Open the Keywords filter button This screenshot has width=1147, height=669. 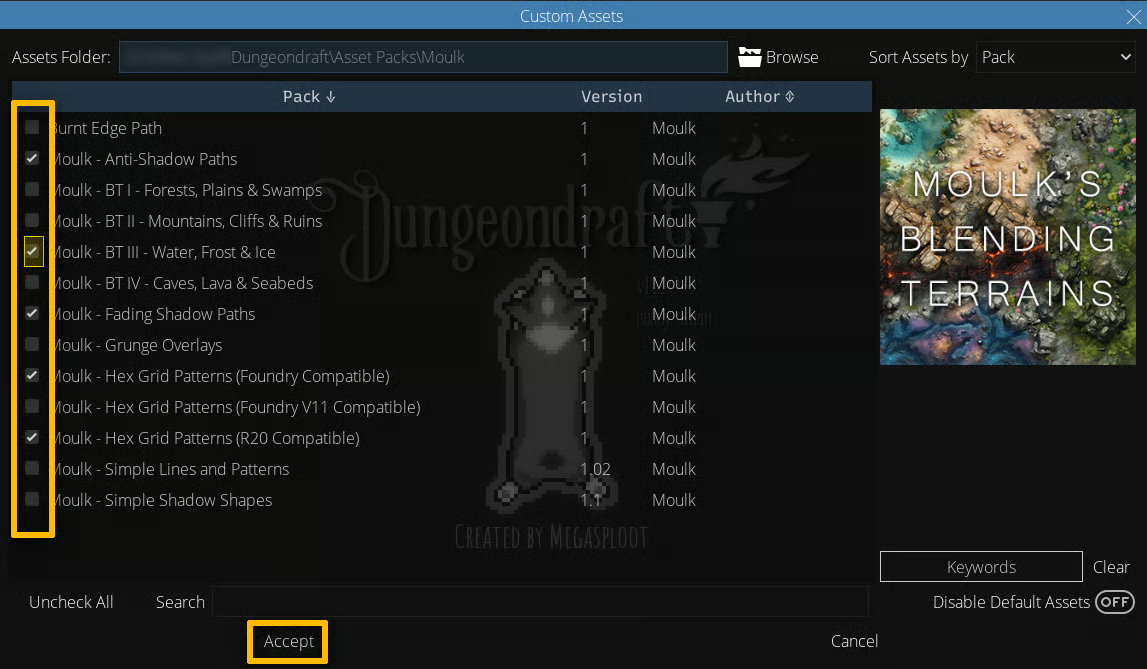click(980, 567)
